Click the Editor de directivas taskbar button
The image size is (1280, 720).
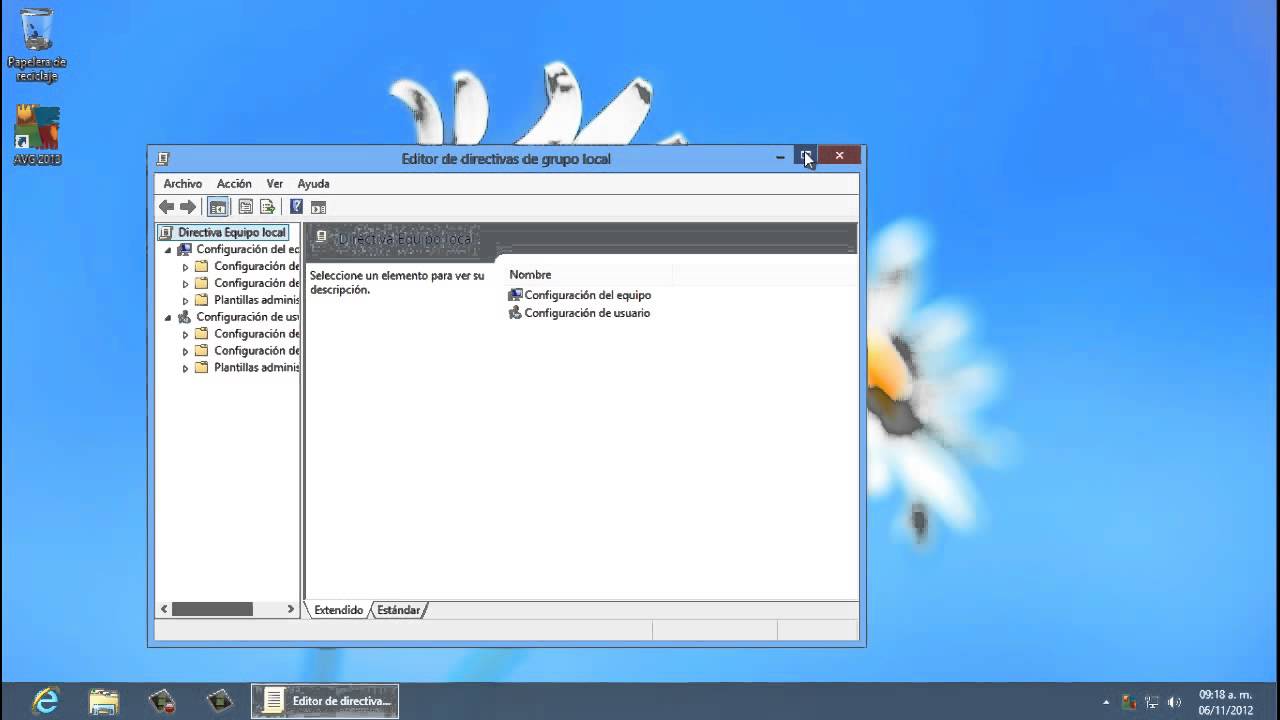click(325, 701)
